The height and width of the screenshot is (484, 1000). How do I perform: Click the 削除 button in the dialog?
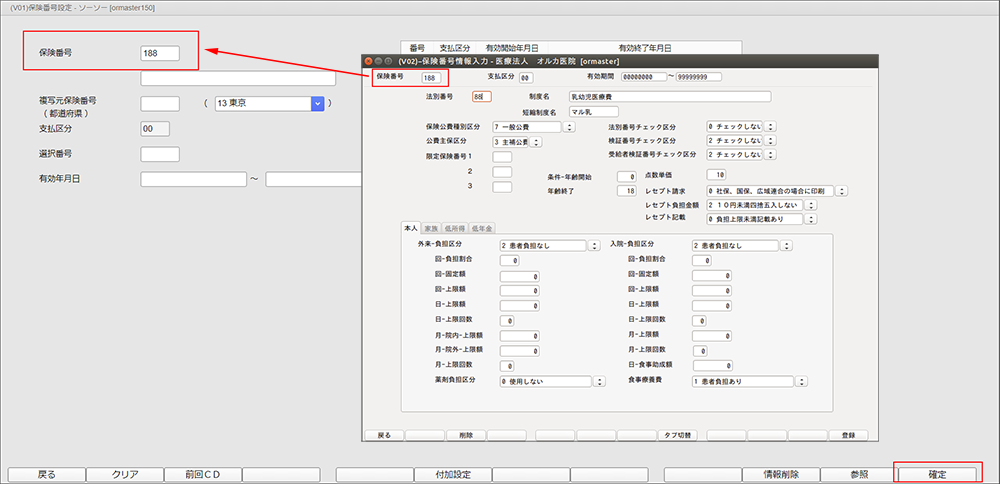tap(465, 436)
